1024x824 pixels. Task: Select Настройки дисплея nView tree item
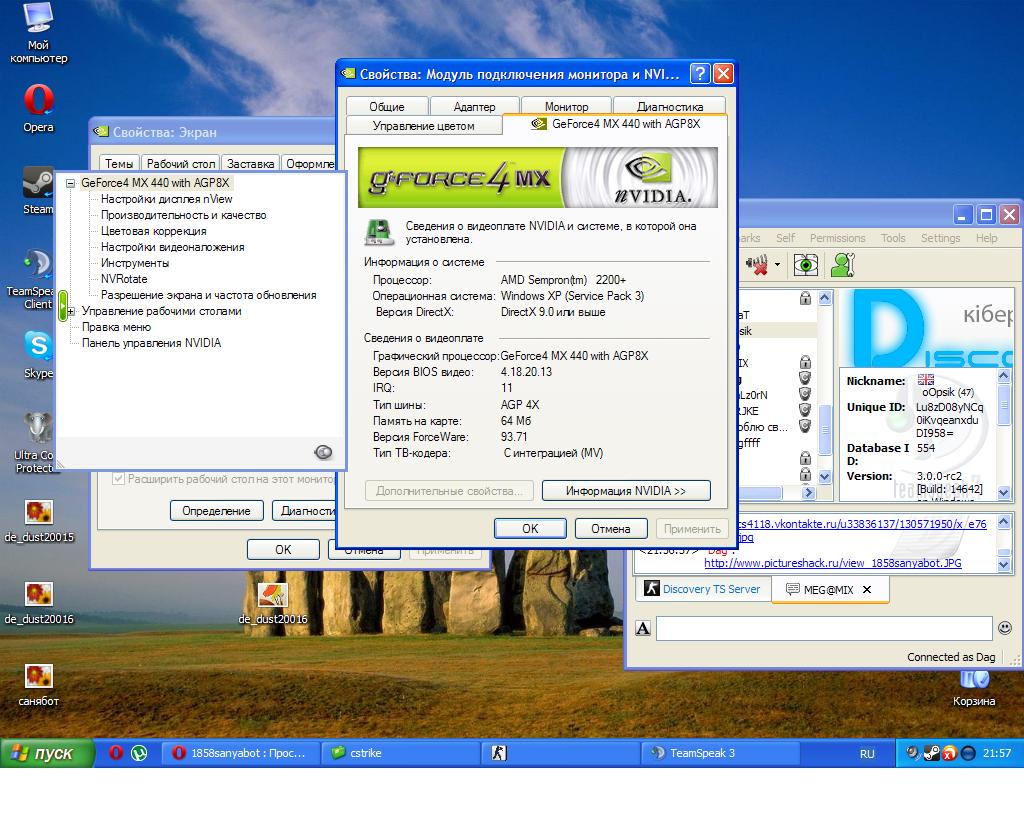167,199
